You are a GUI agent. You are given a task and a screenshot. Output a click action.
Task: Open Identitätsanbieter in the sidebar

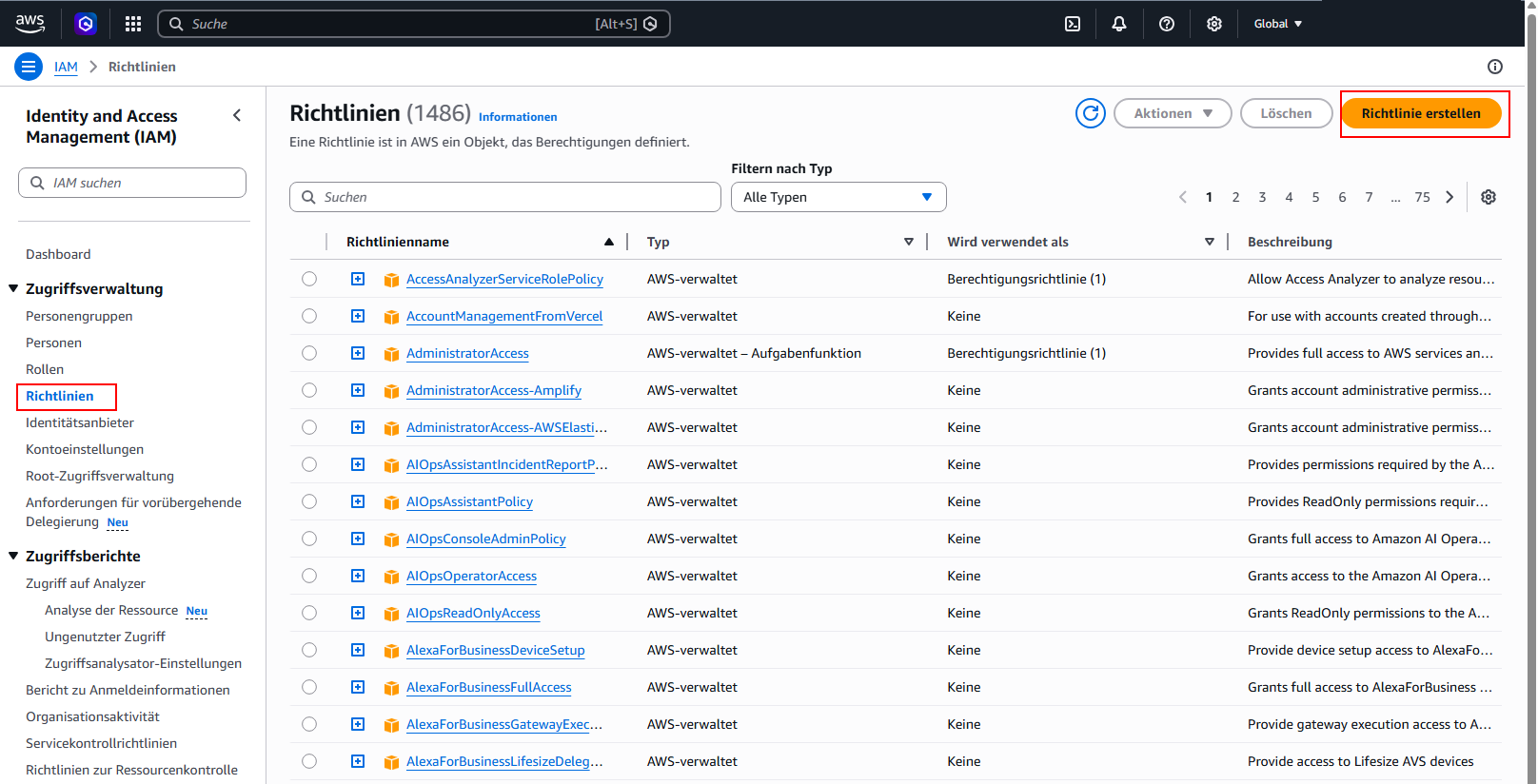tap(80, 422)
